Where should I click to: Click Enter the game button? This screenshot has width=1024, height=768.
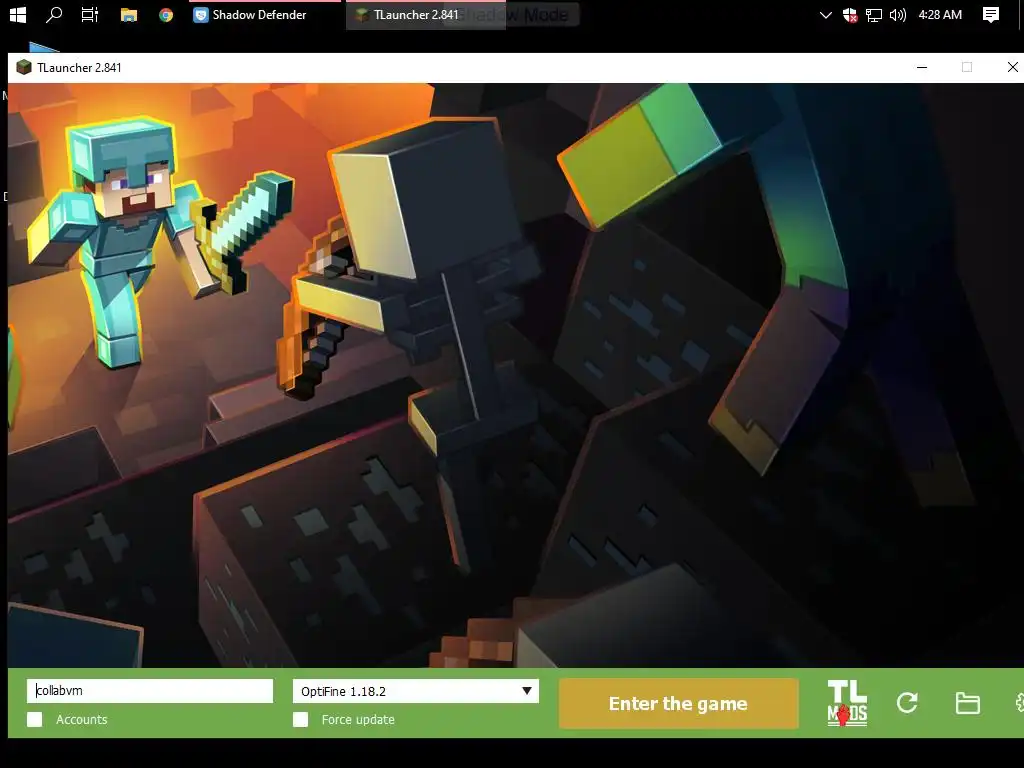click(679, 703)
